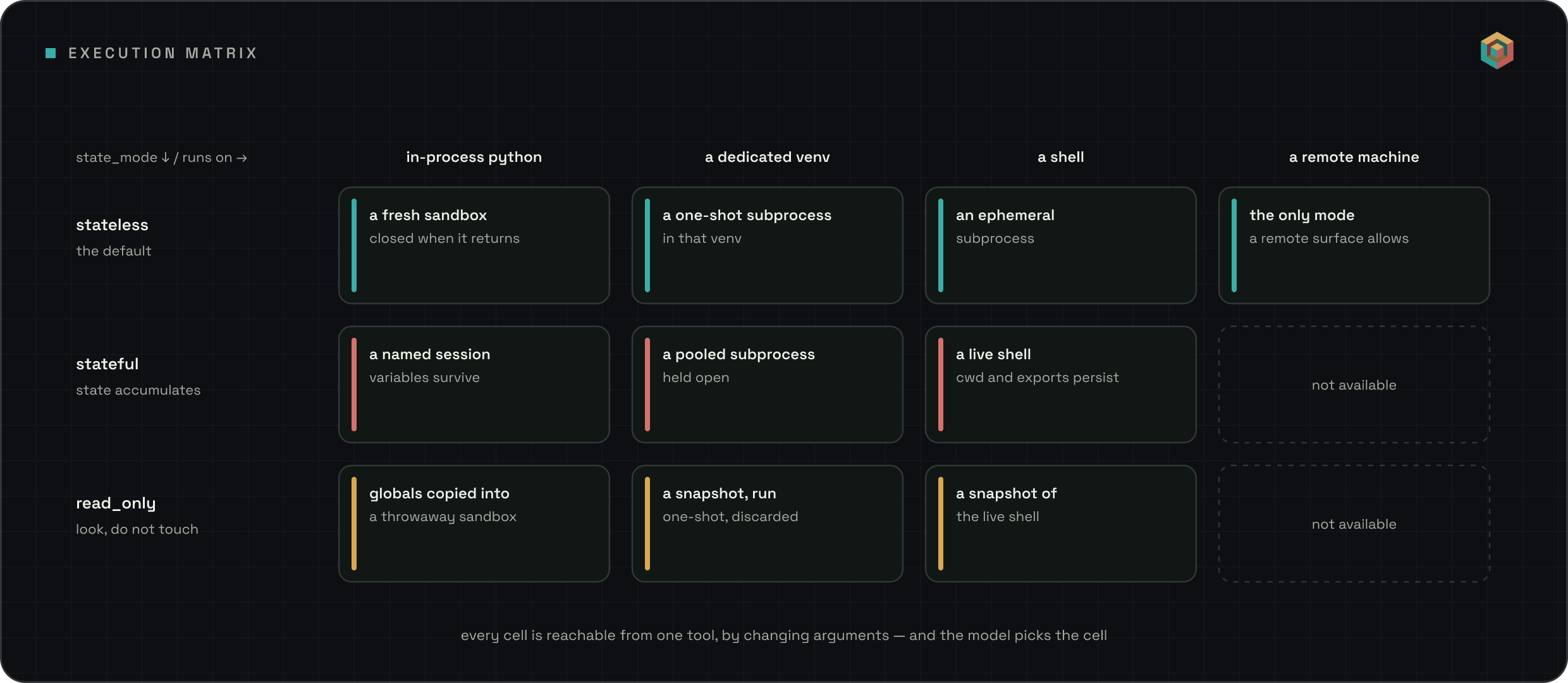Click the hexagonal cube logo icon

point(1497,51)
